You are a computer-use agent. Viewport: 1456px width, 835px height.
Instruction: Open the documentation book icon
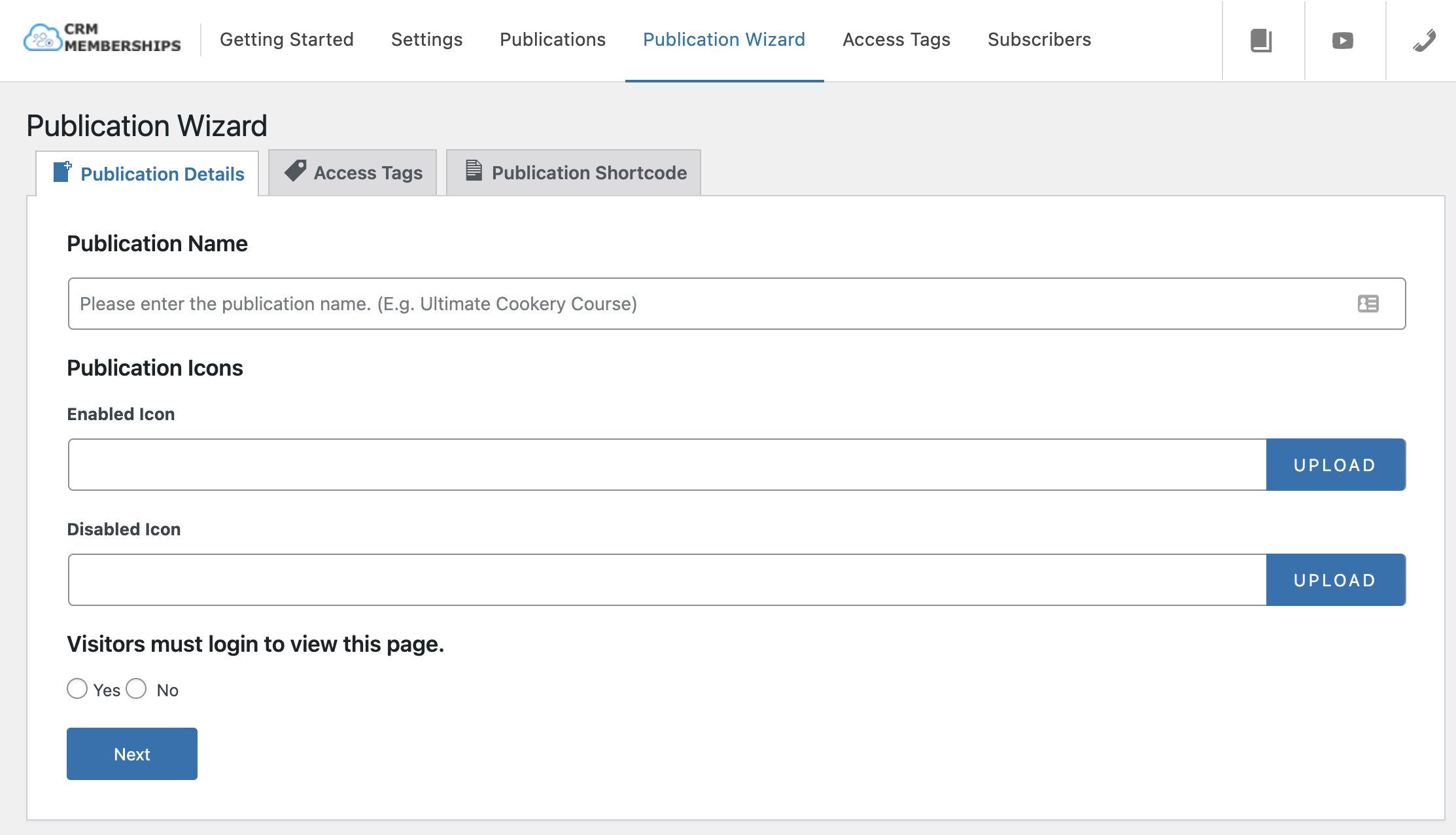point(1261,41)
